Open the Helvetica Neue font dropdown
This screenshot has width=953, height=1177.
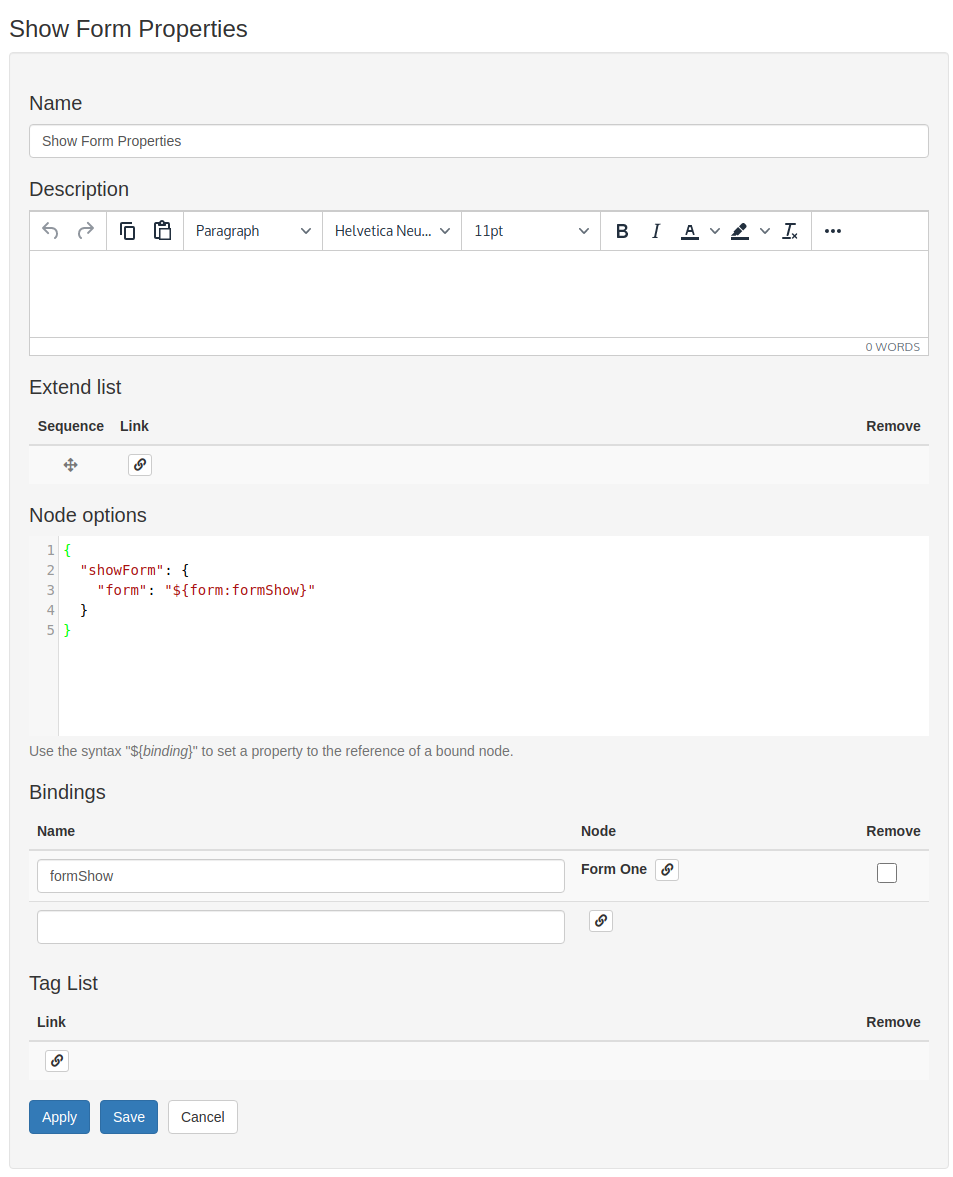(x=392, y=231)
